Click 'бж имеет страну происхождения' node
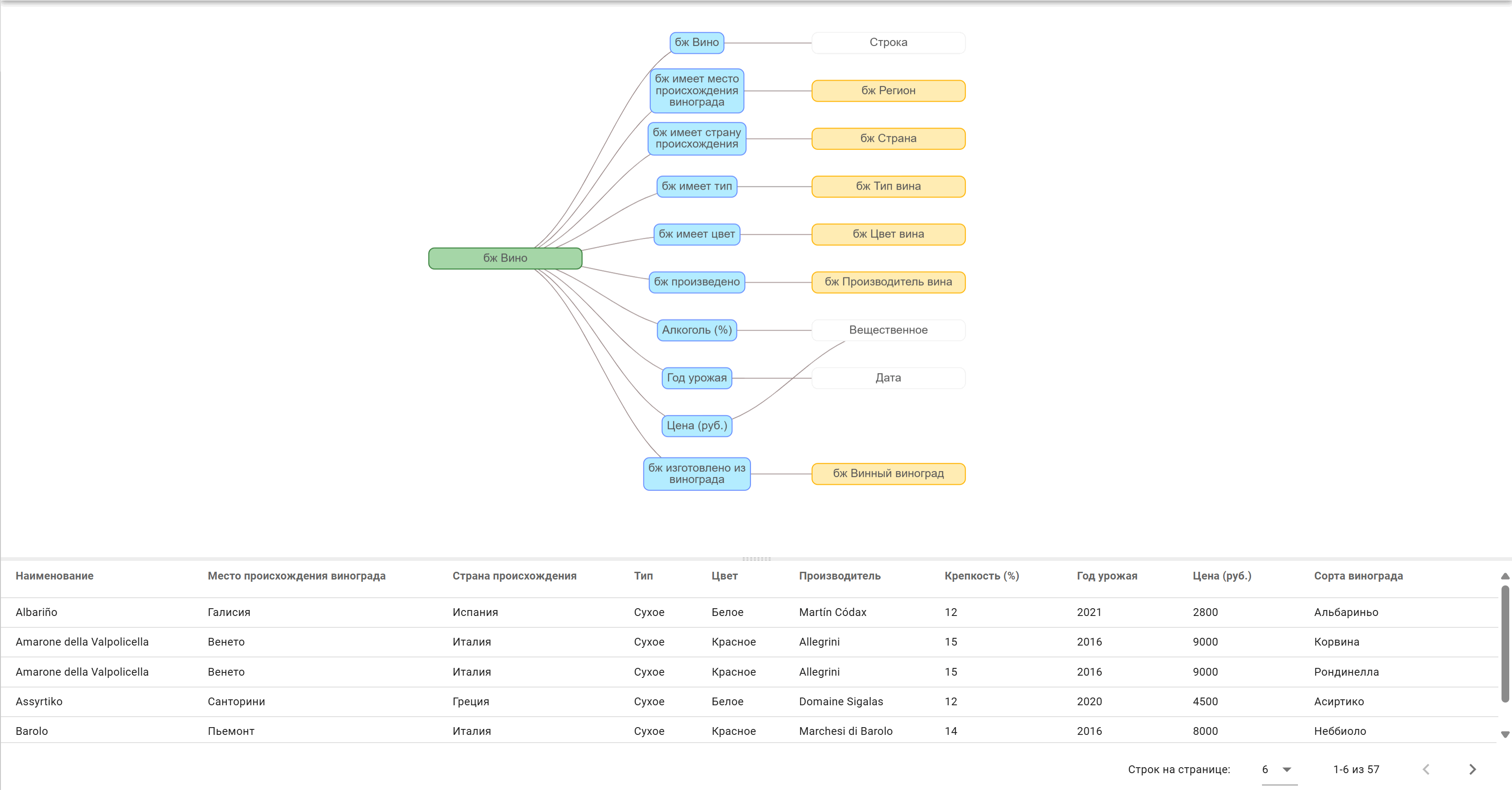The image size is (1512, 790). click(x=696, y=139)
